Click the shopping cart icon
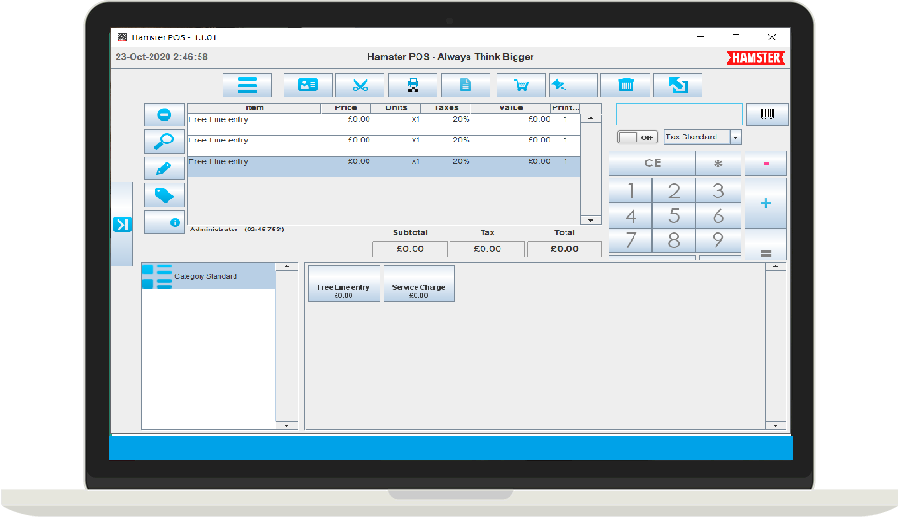This screenshot has width=898, height=517. (x=521, y=85)
